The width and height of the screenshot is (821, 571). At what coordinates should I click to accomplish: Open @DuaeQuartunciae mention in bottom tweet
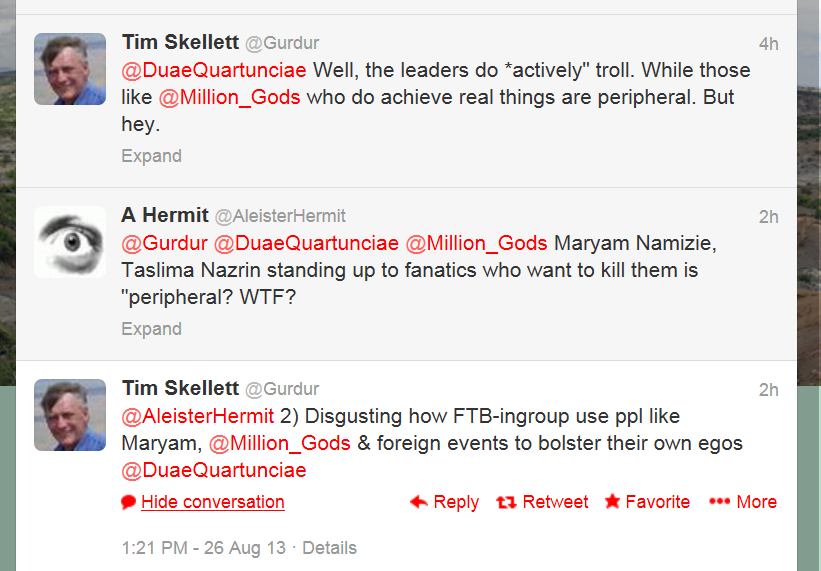(213, 470)
